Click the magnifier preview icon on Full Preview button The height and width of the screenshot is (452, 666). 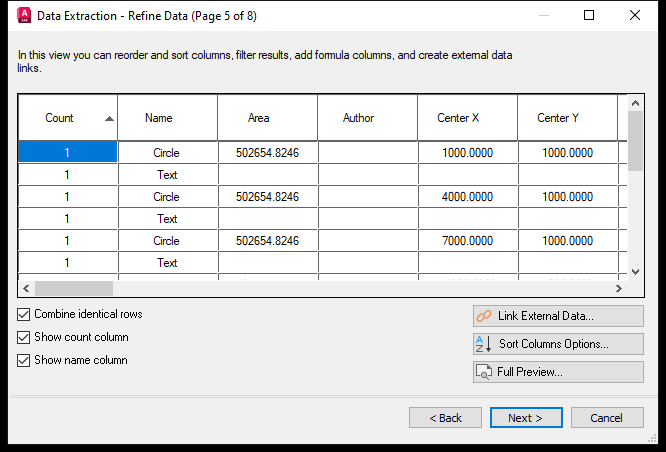(x=484, y=372)
